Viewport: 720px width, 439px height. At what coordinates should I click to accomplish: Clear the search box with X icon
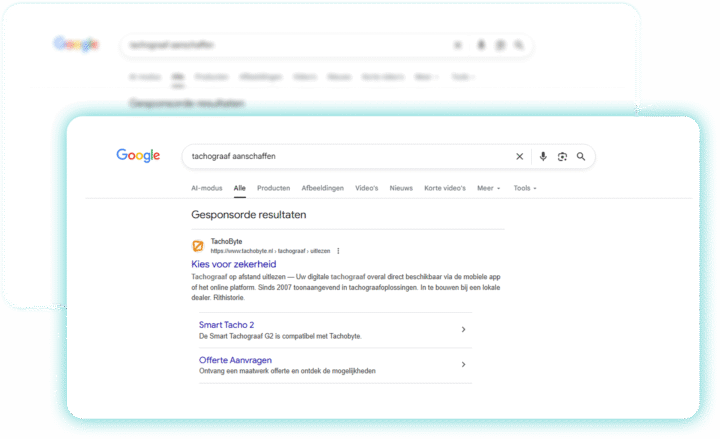coord(519,157)
